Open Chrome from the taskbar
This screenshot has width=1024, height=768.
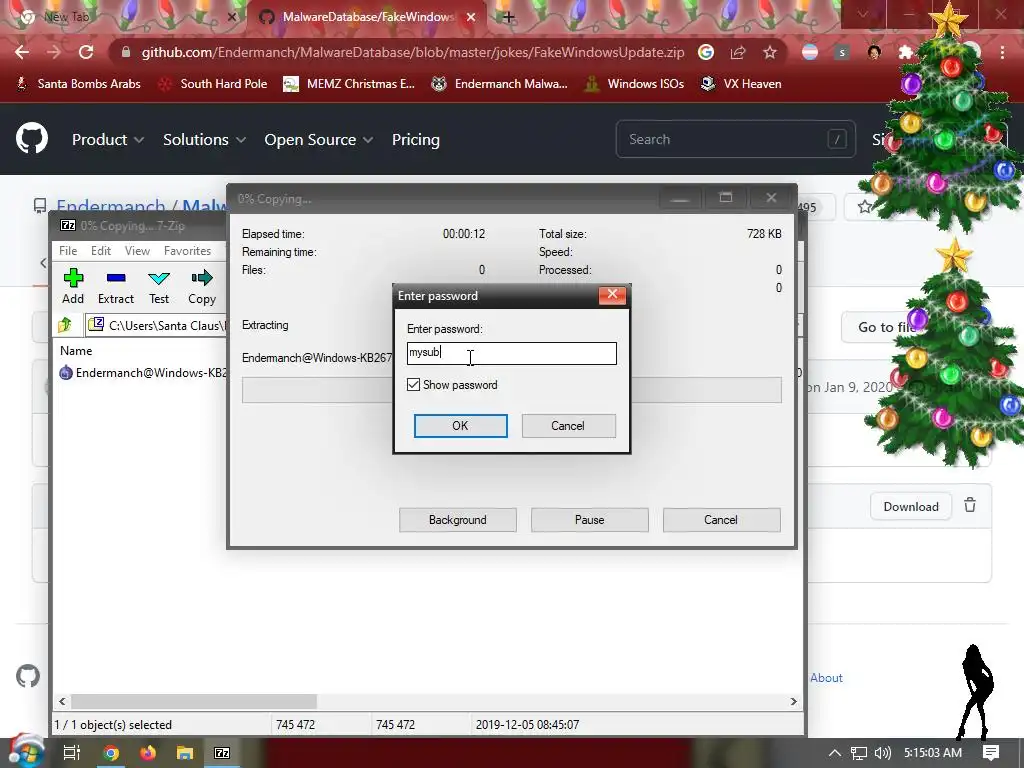tap(111, 753)
